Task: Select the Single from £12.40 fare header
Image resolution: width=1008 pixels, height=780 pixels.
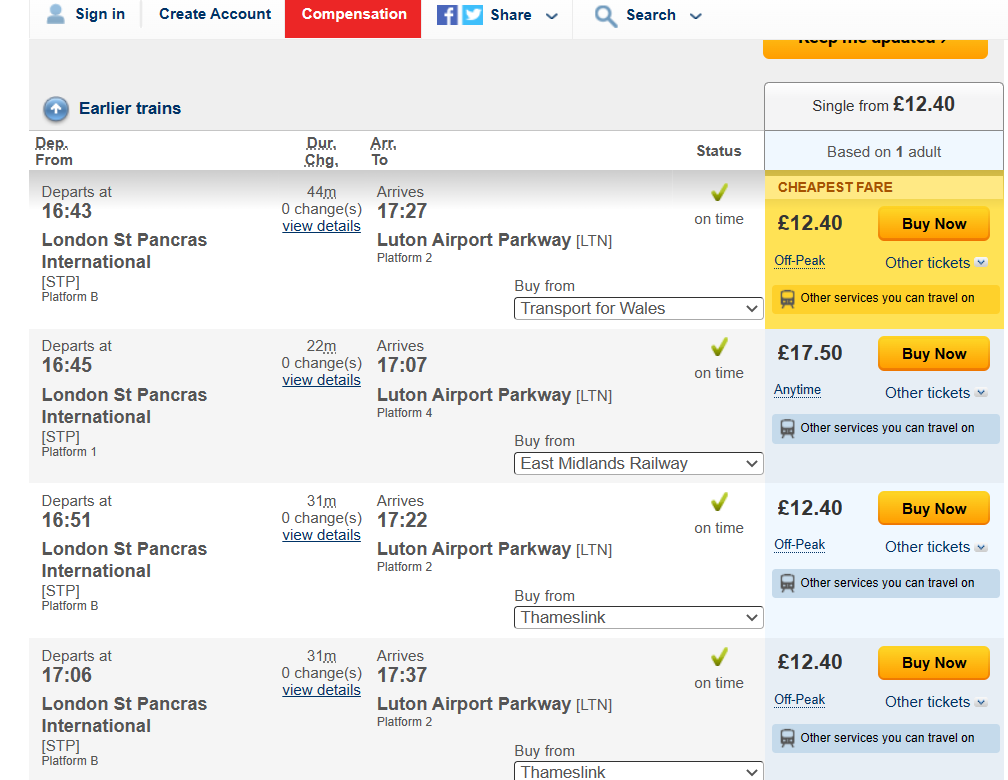Action: click(883, 105)
